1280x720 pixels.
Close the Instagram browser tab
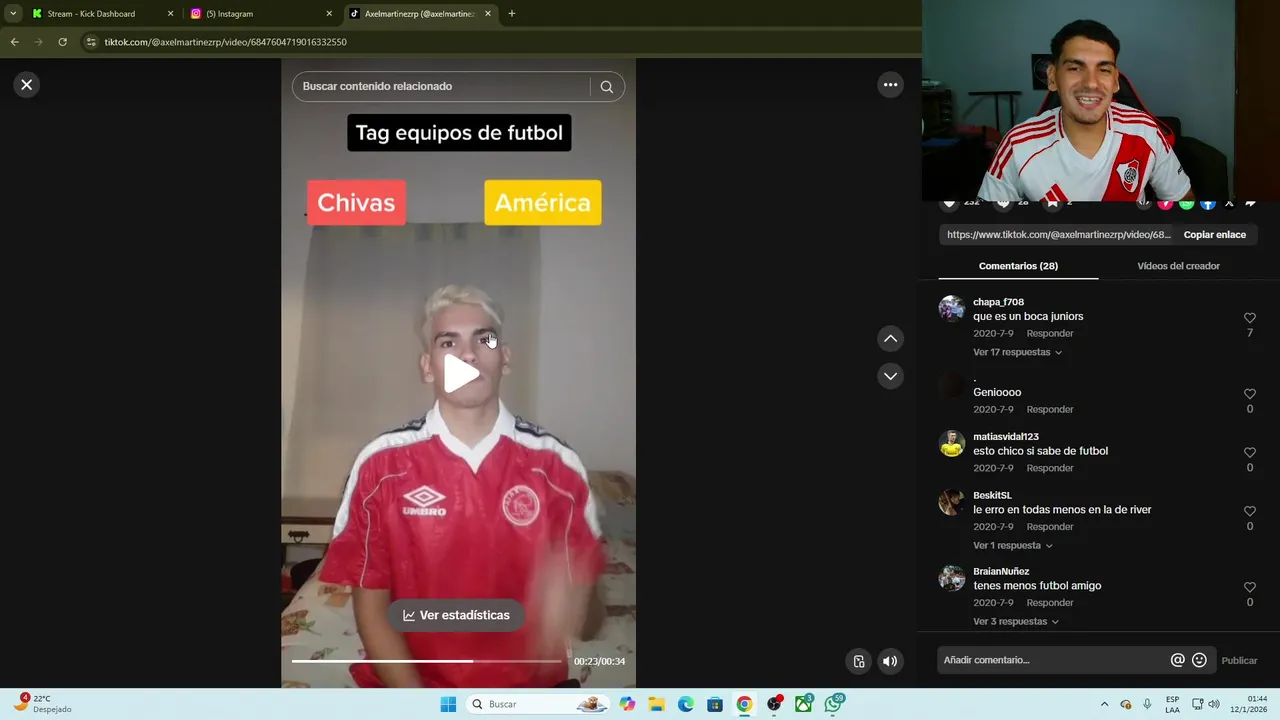(x=329, y=14)
